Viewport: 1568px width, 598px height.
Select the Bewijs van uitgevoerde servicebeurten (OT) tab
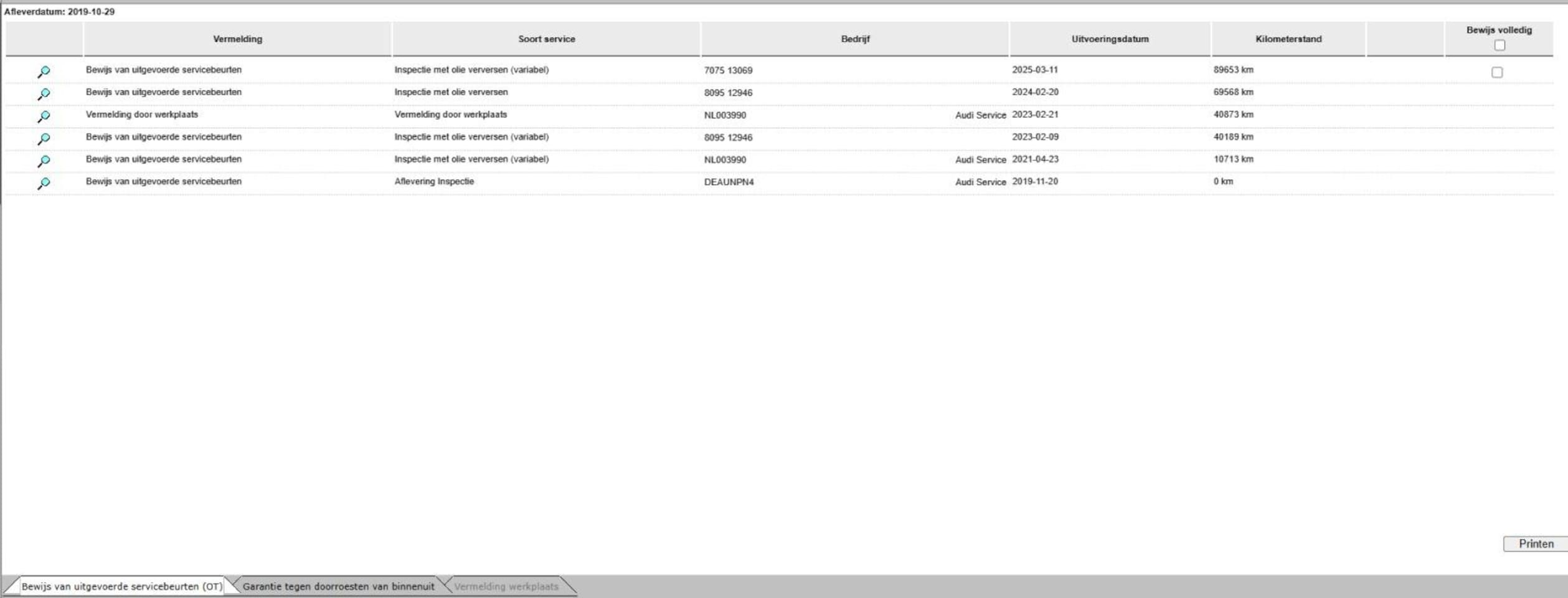(121, 586)
